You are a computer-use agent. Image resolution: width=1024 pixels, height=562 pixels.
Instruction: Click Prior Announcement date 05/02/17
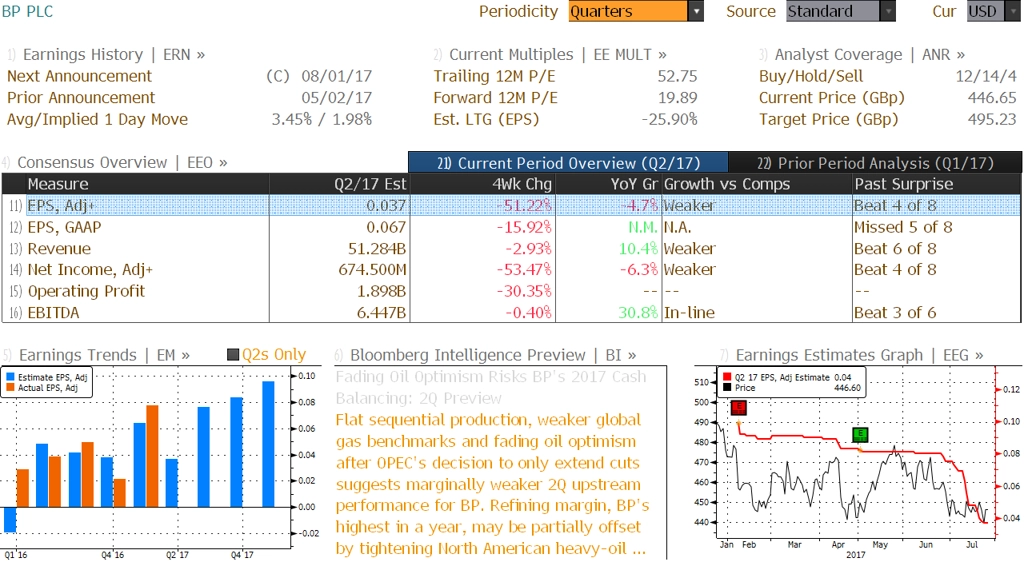click(x=336, y=98)
